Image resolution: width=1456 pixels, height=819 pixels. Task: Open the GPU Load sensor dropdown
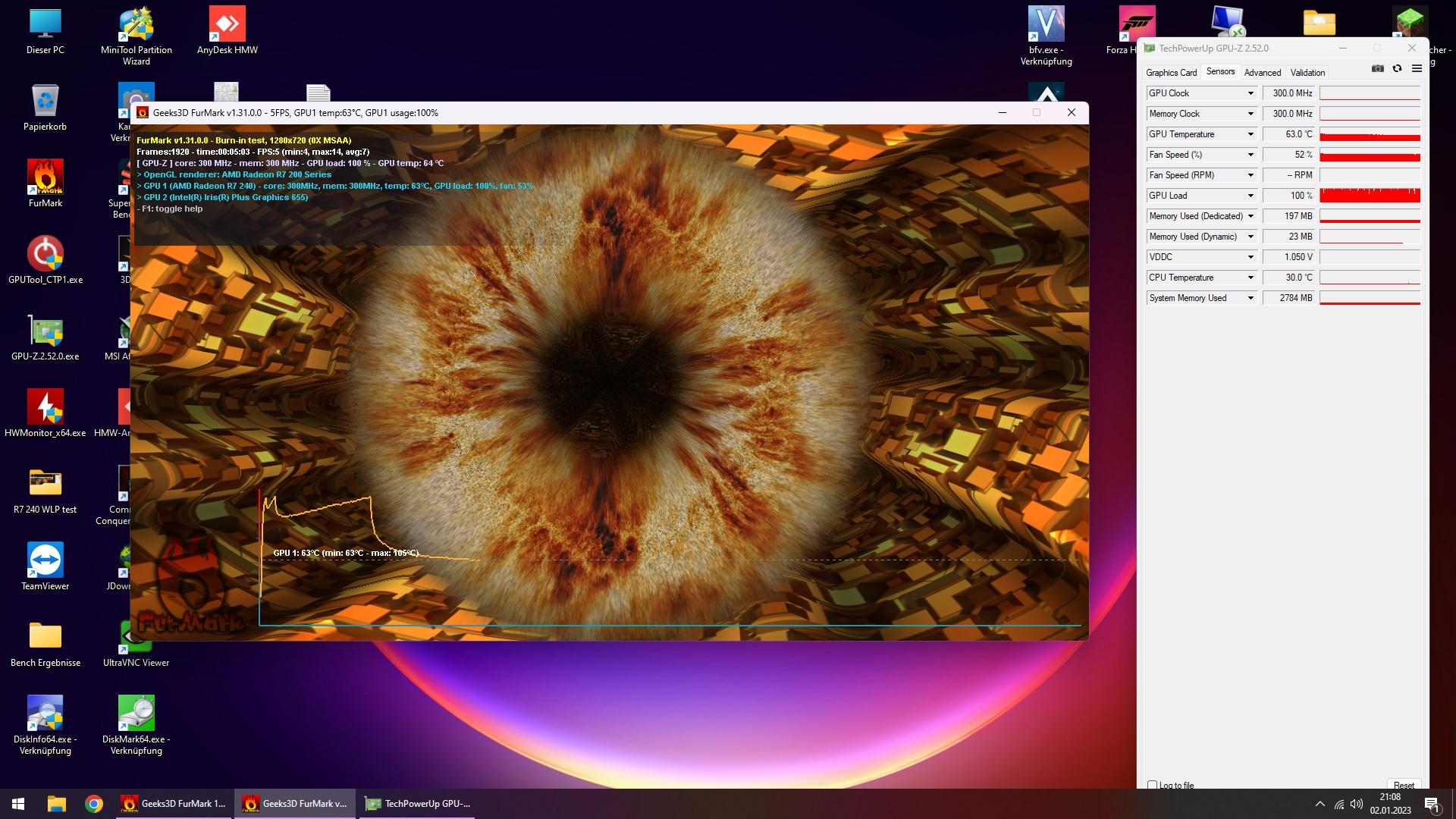pyautogui.click(x=1250, y=196)
